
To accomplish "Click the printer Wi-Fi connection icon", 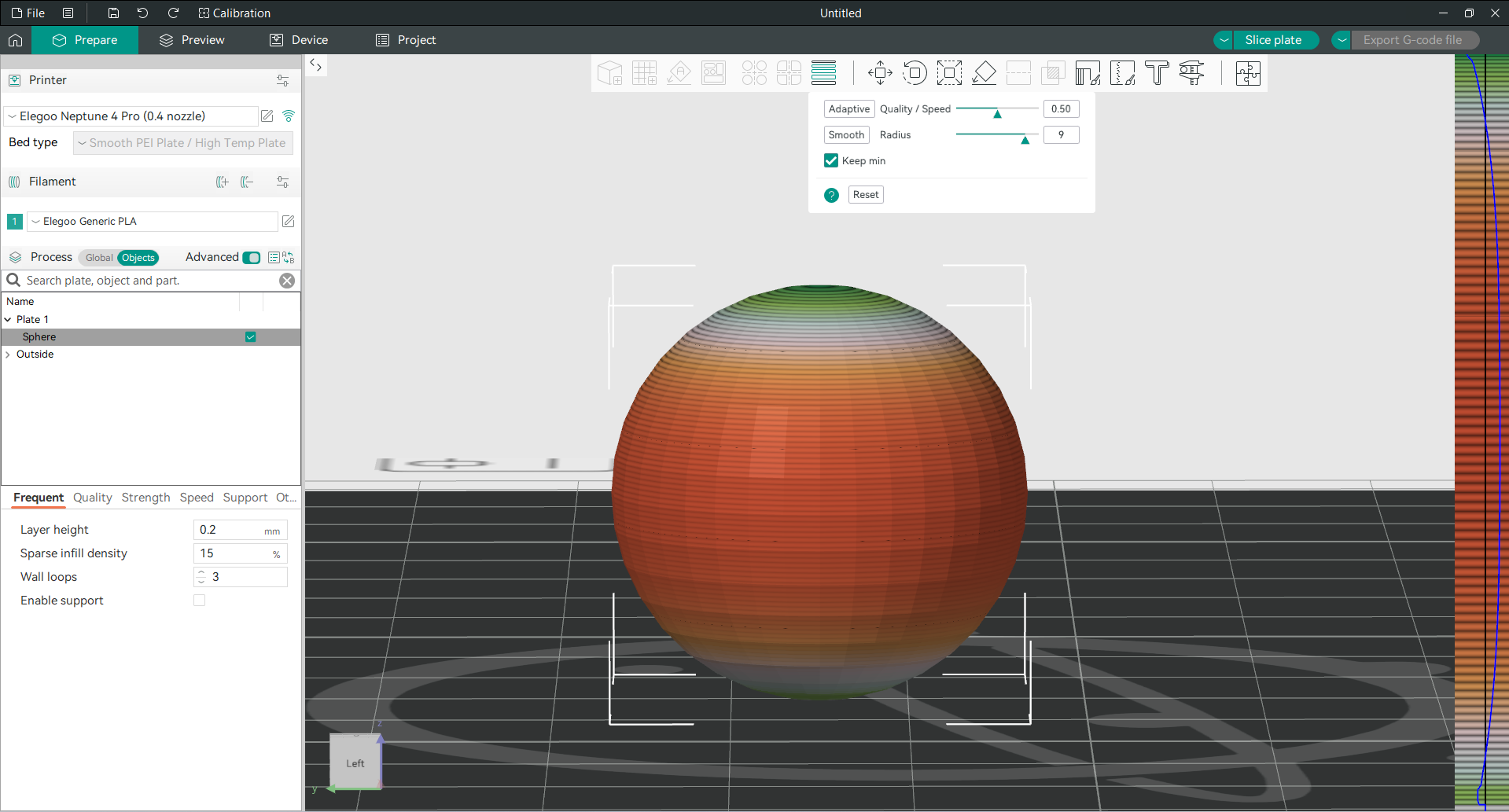I will tap(289, 116).
